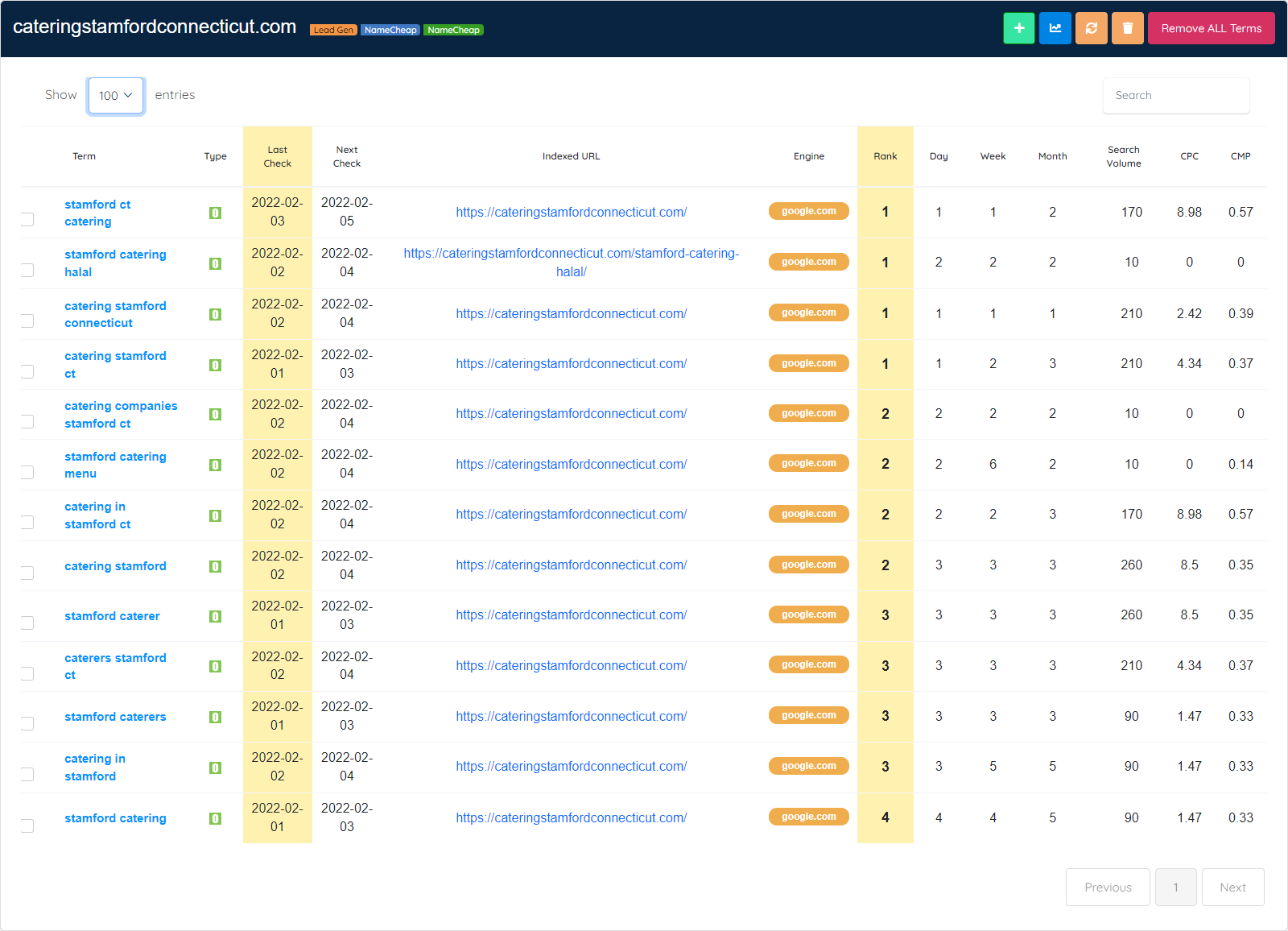Click the orange refresh button
The width and height of the screenshot is (1288, 931).
(1092, 28)
